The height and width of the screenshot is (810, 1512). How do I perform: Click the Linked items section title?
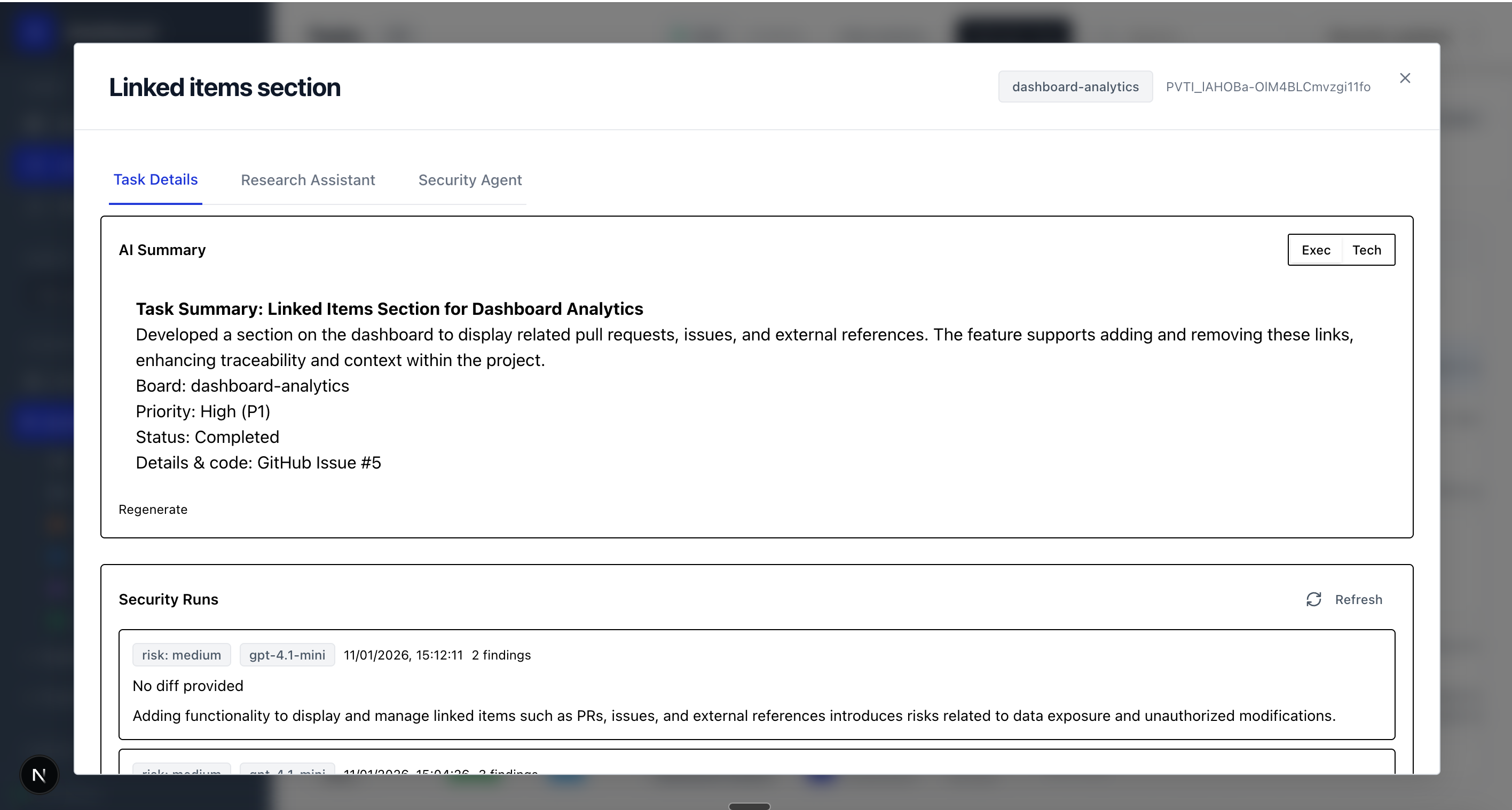[224, 87]
